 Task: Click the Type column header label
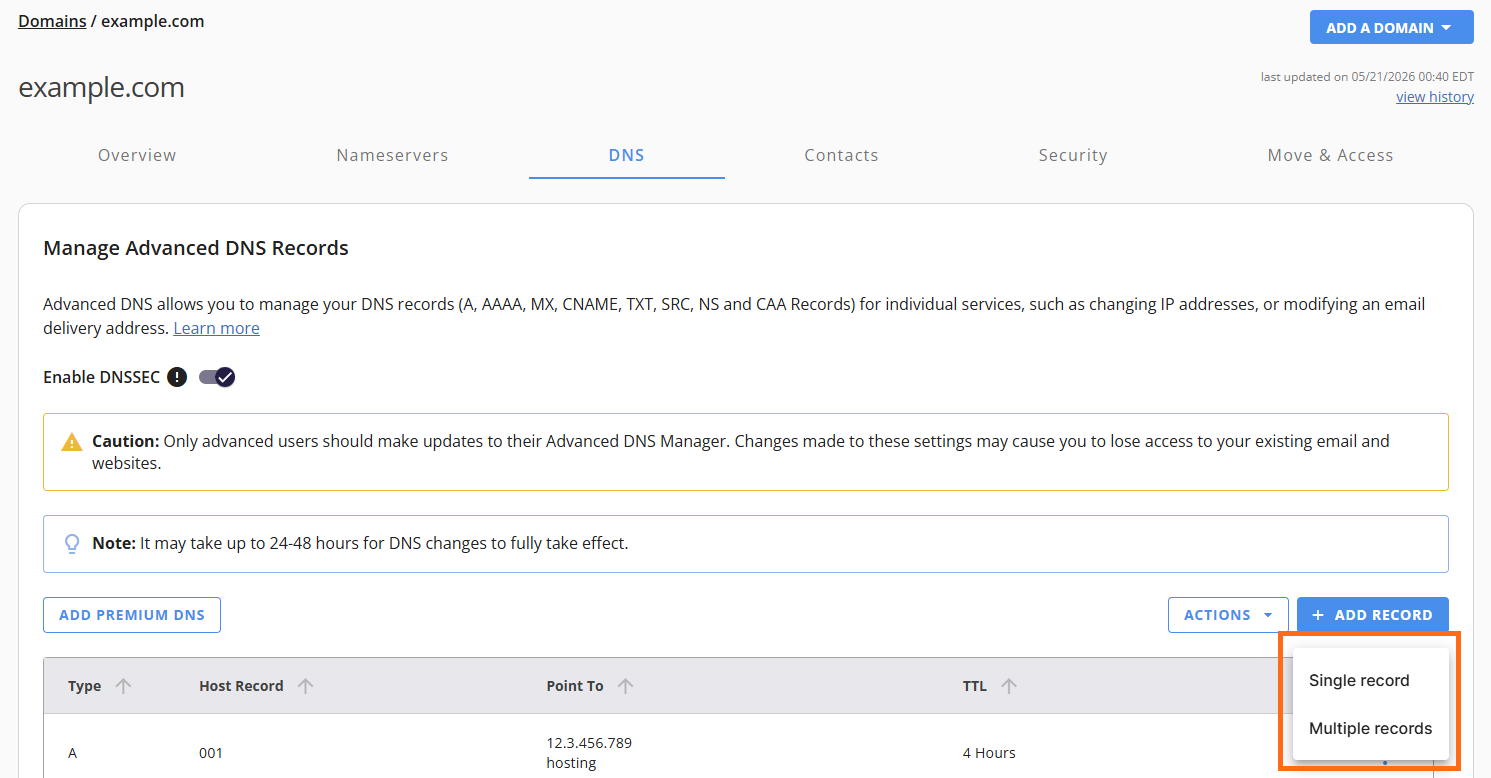click(84, 686)
